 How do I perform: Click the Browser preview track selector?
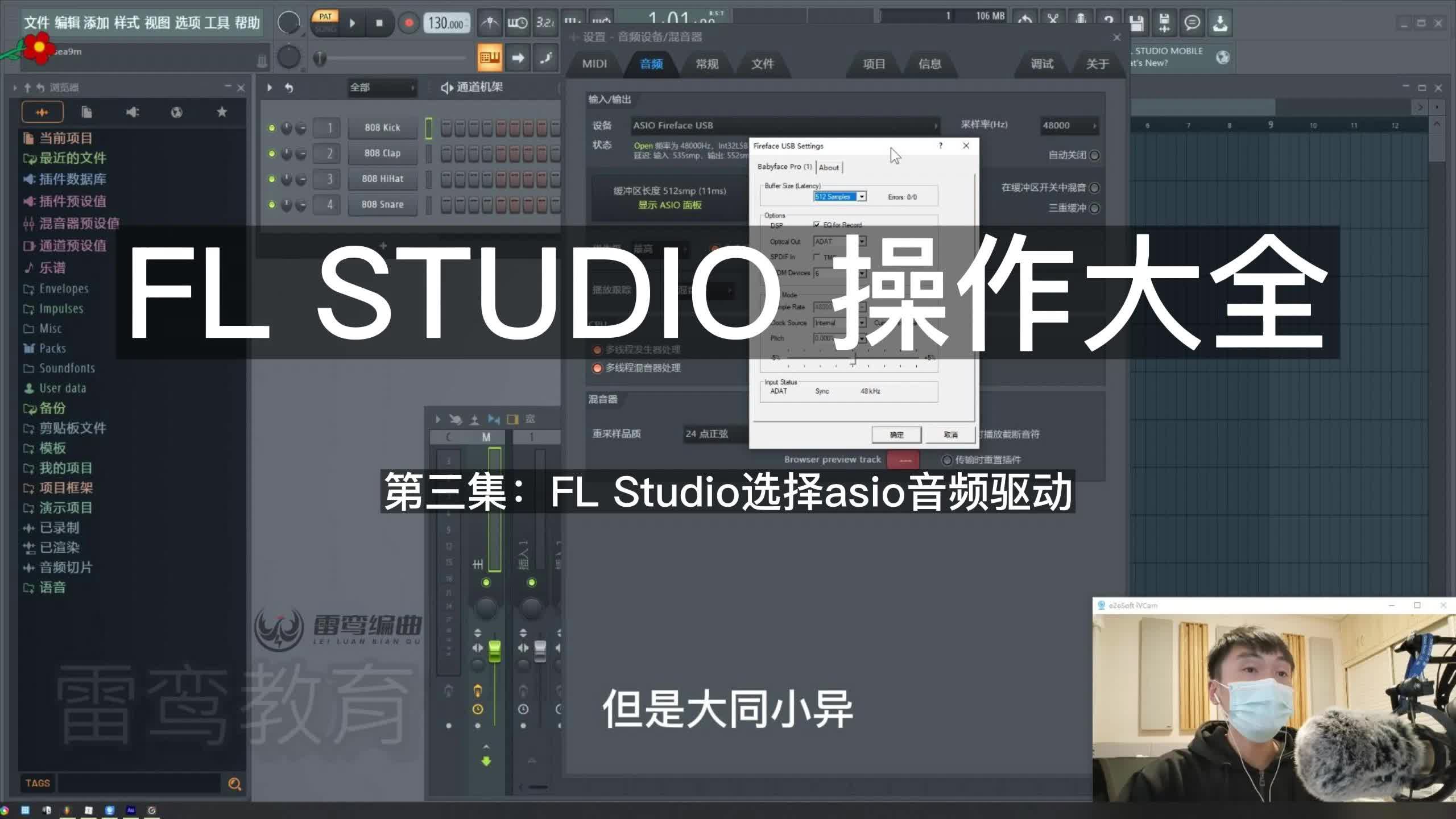click(x=903, y=460)
